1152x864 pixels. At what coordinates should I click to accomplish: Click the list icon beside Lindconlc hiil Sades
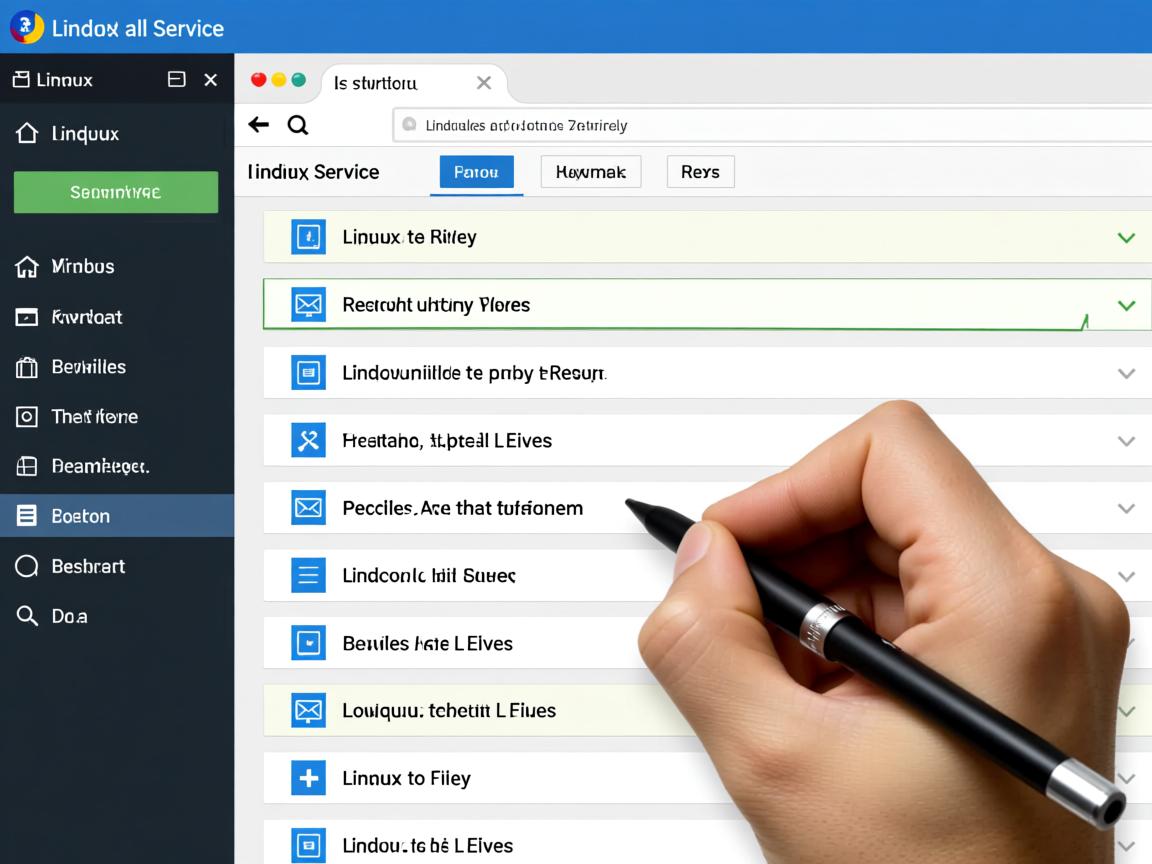click(308, 575)
